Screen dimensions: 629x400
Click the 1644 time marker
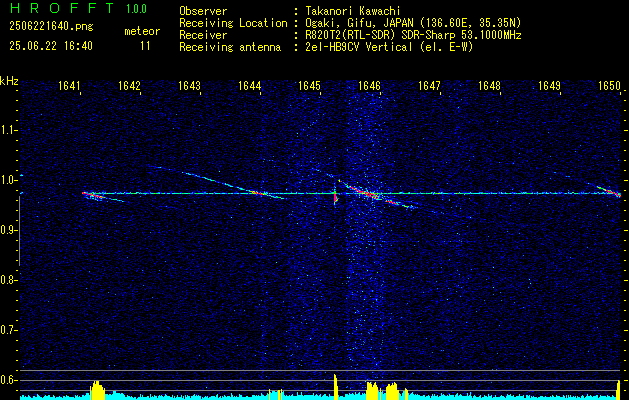pos(250,85)
